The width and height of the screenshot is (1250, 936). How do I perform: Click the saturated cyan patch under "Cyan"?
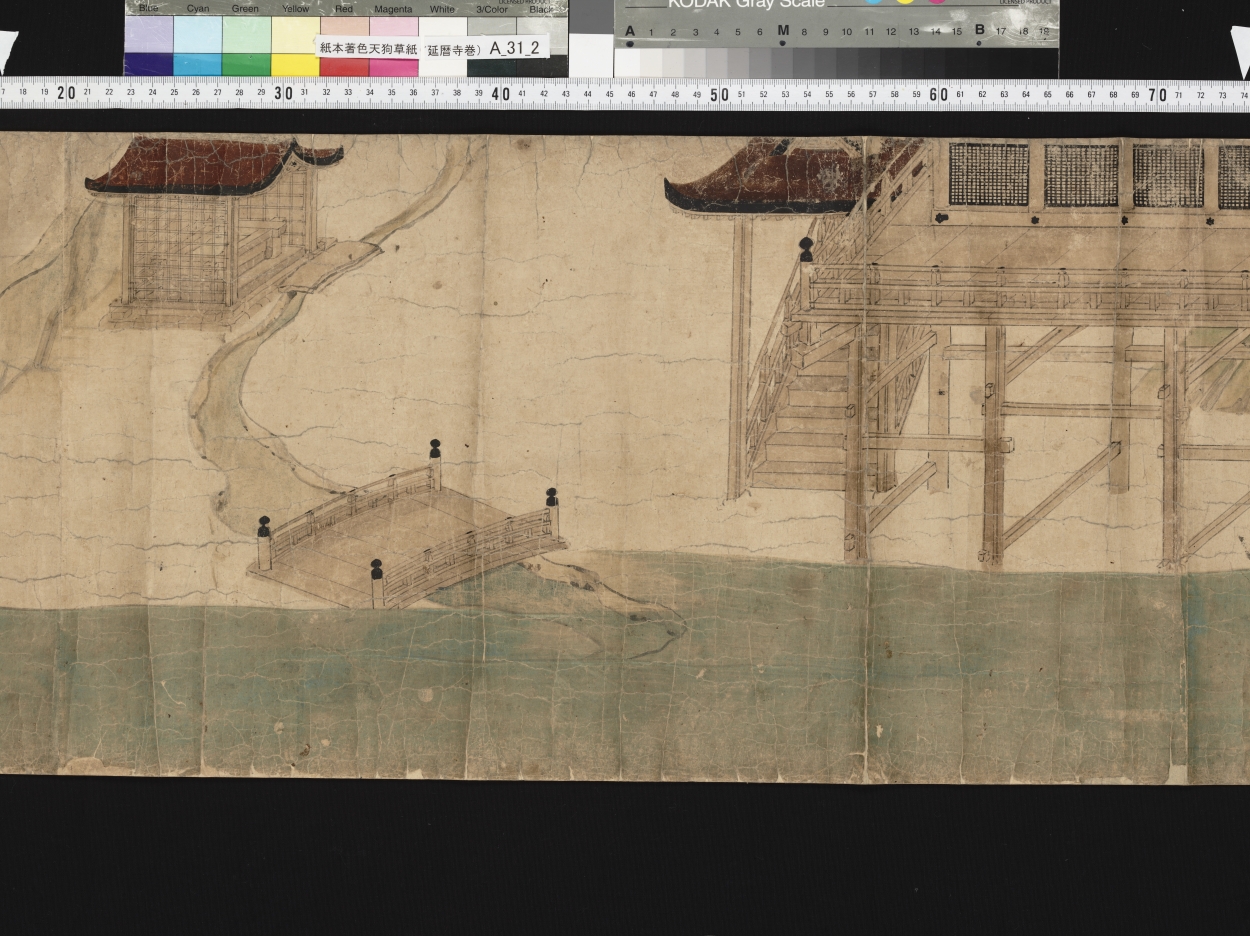(x=197, y=65)
